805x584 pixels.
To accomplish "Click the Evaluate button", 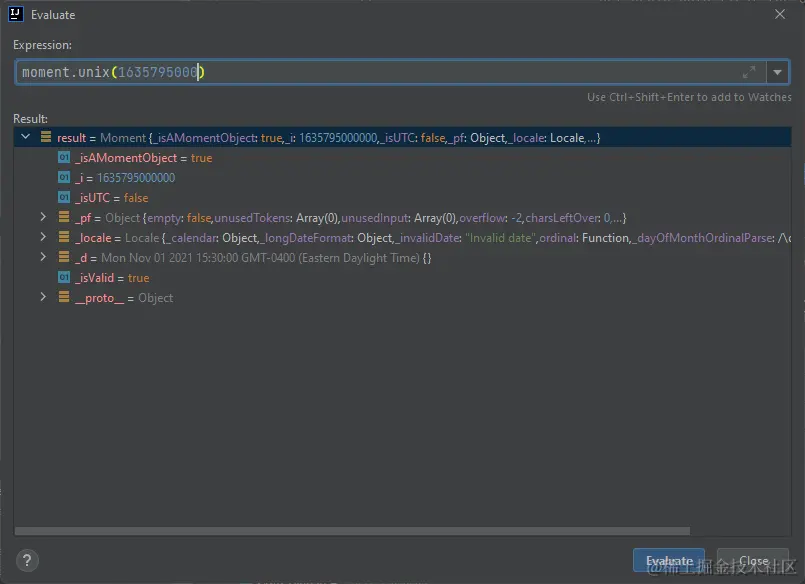I will coord(668,560).
